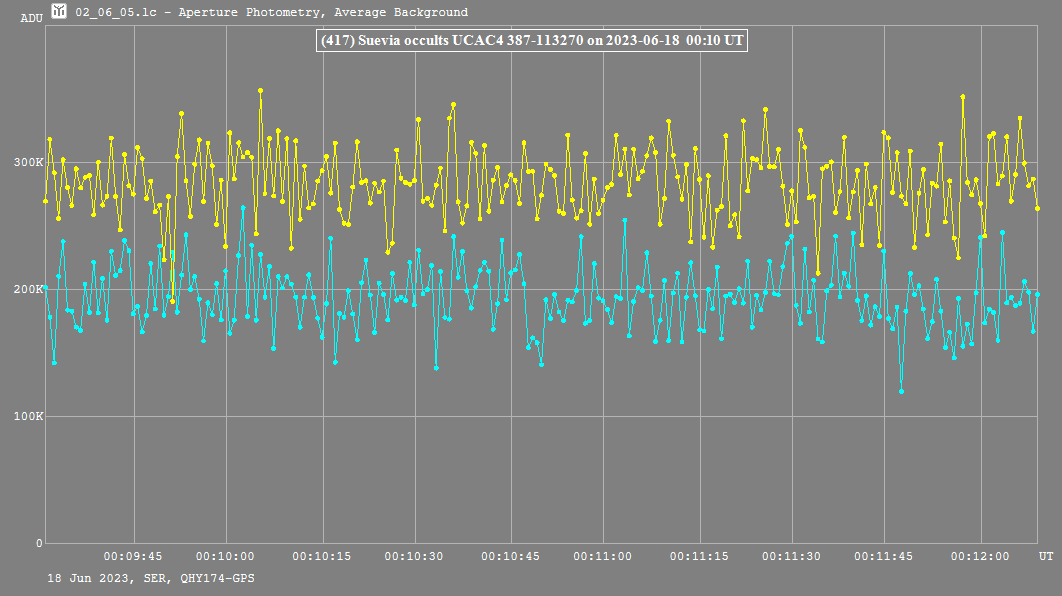Screen dimensions: 1062x596
Task: Click the 00:10:30 time axis label
Action: [415, 556]
